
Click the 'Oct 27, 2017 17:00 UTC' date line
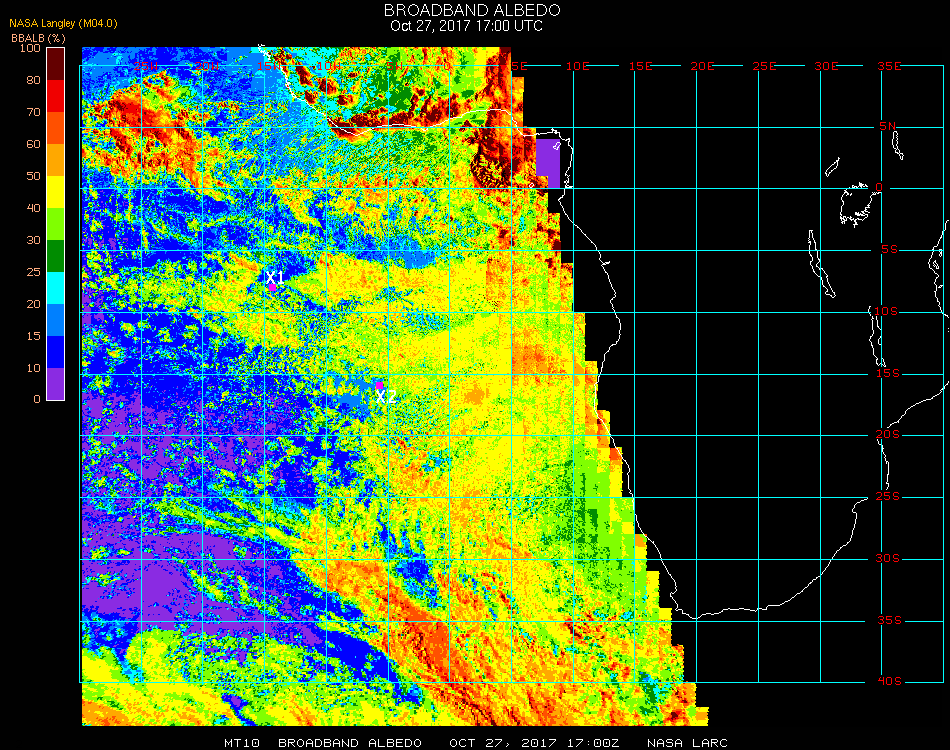[467, 26]
